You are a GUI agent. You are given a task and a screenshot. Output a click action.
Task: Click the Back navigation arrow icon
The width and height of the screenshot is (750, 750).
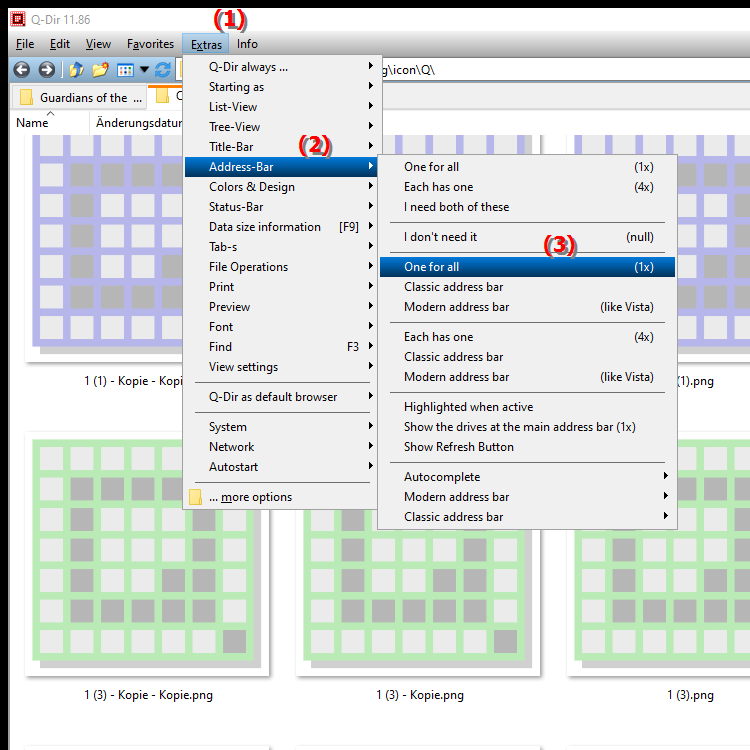pos(22,70)
